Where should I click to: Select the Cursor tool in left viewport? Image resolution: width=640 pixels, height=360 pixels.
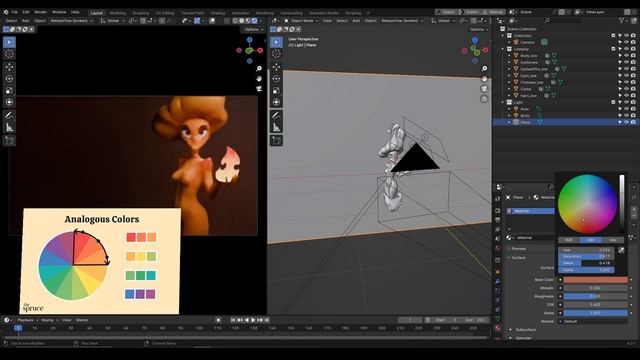pyautogui.click(x=9, y=54)
